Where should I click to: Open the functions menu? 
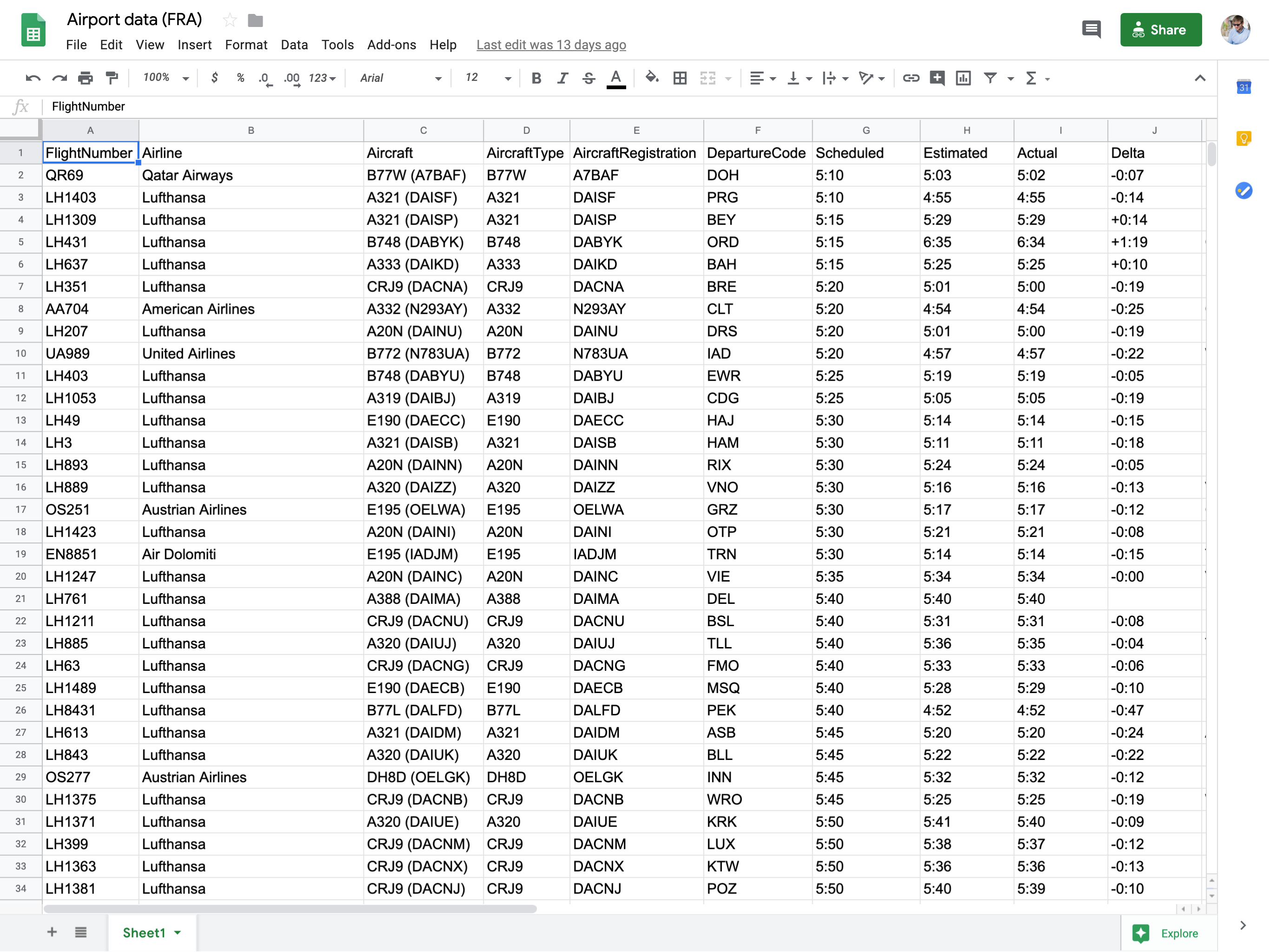pos(1032,78)
